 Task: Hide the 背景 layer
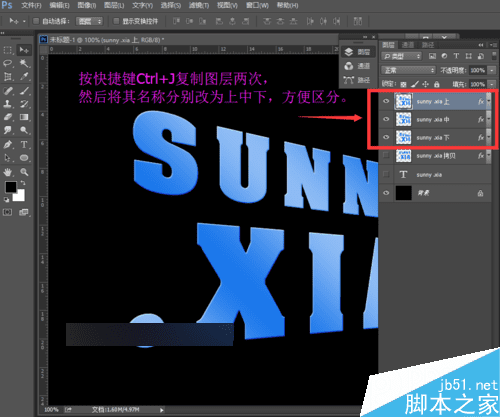coord(386,193)
